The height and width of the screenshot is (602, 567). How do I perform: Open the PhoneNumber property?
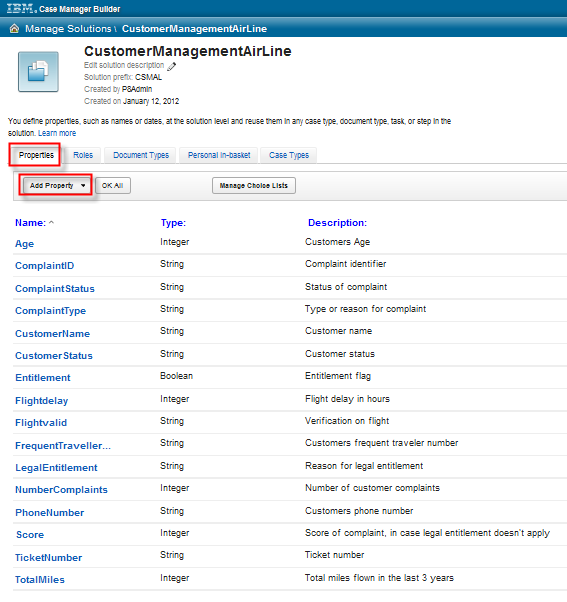(x=50, y=513)
